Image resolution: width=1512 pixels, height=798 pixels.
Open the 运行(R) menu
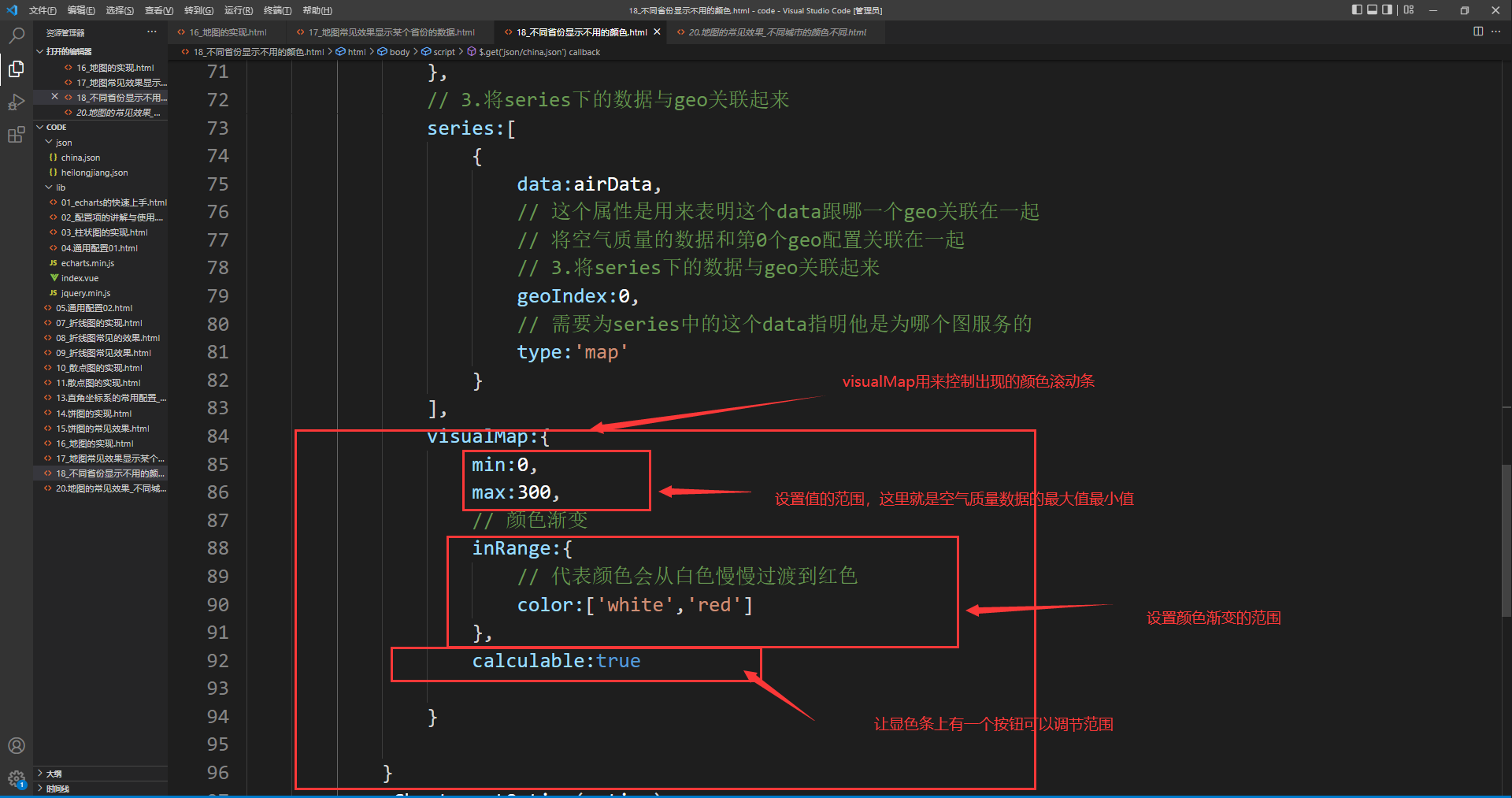coord(239,10)
